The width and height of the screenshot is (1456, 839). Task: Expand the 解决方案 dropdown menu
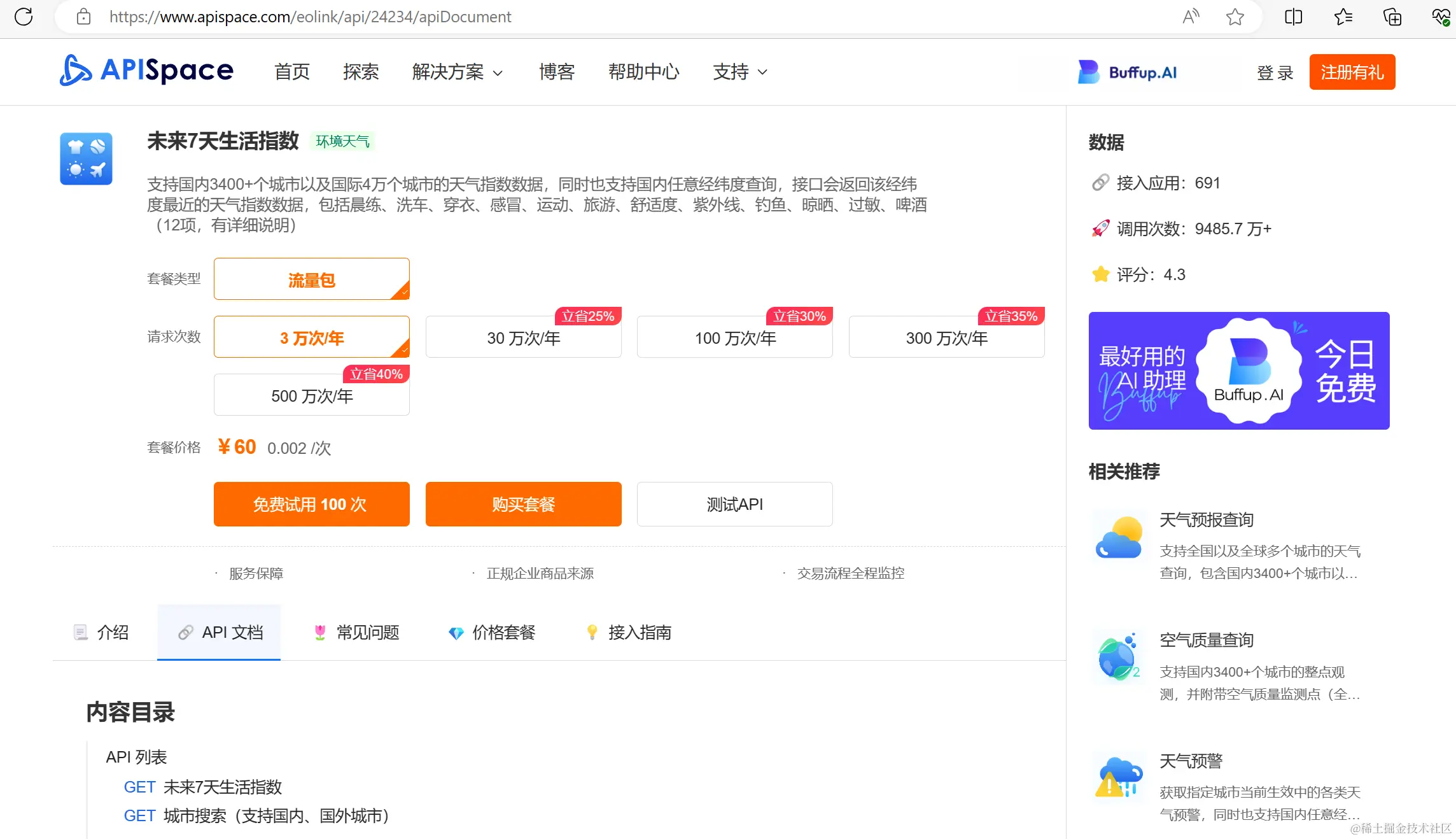coord(457,72)
